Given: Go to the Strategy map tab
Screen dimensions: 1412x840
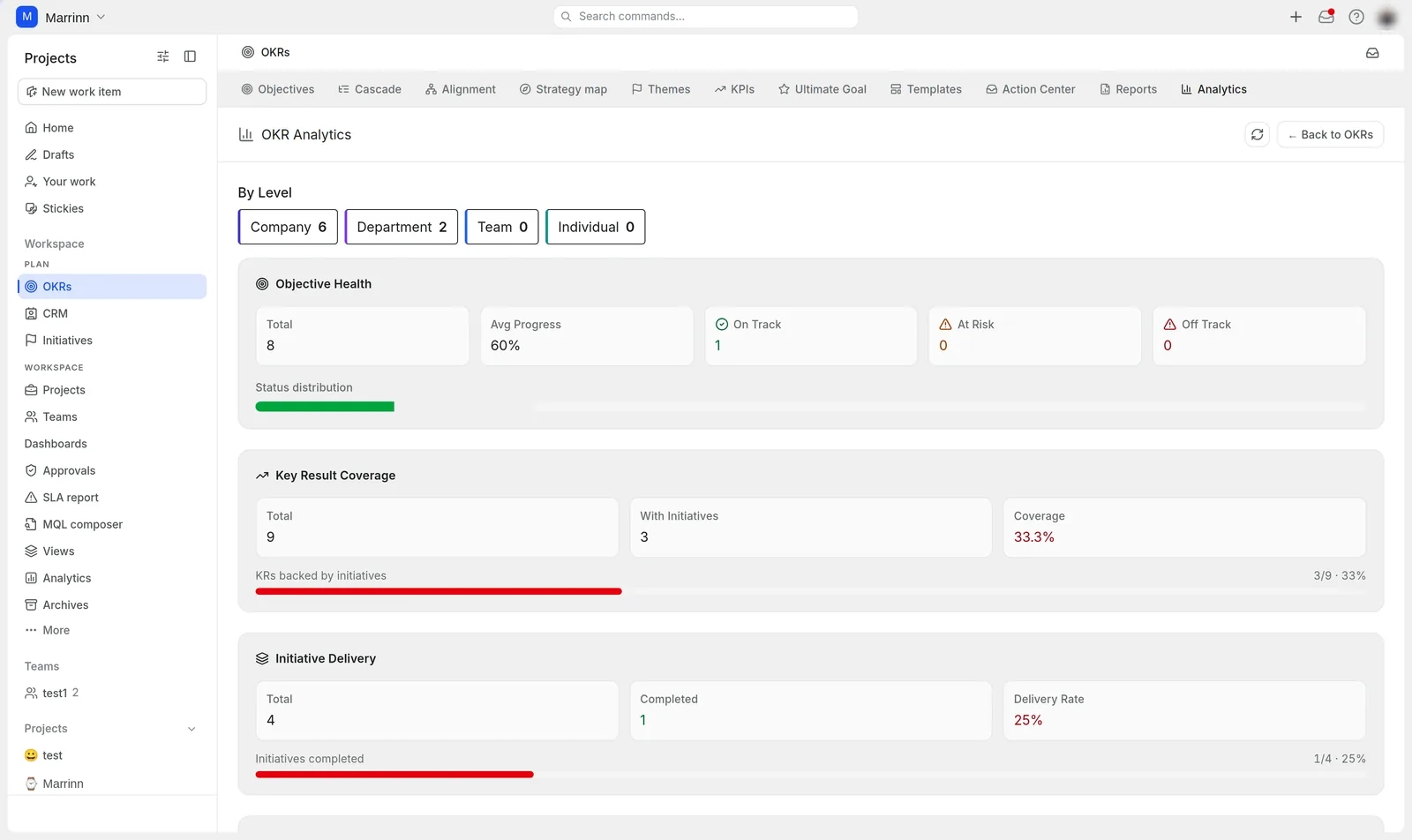Looking at the screenshot, I should point(563,89).
